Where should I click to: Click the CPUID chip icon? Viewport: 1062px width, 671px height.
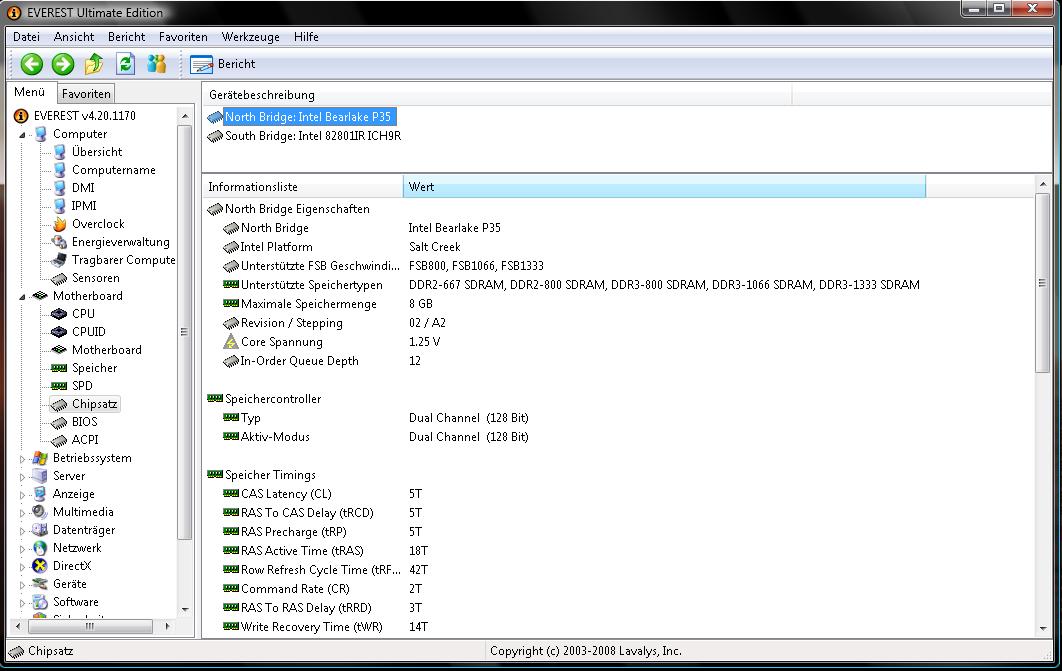pos(60,332)
